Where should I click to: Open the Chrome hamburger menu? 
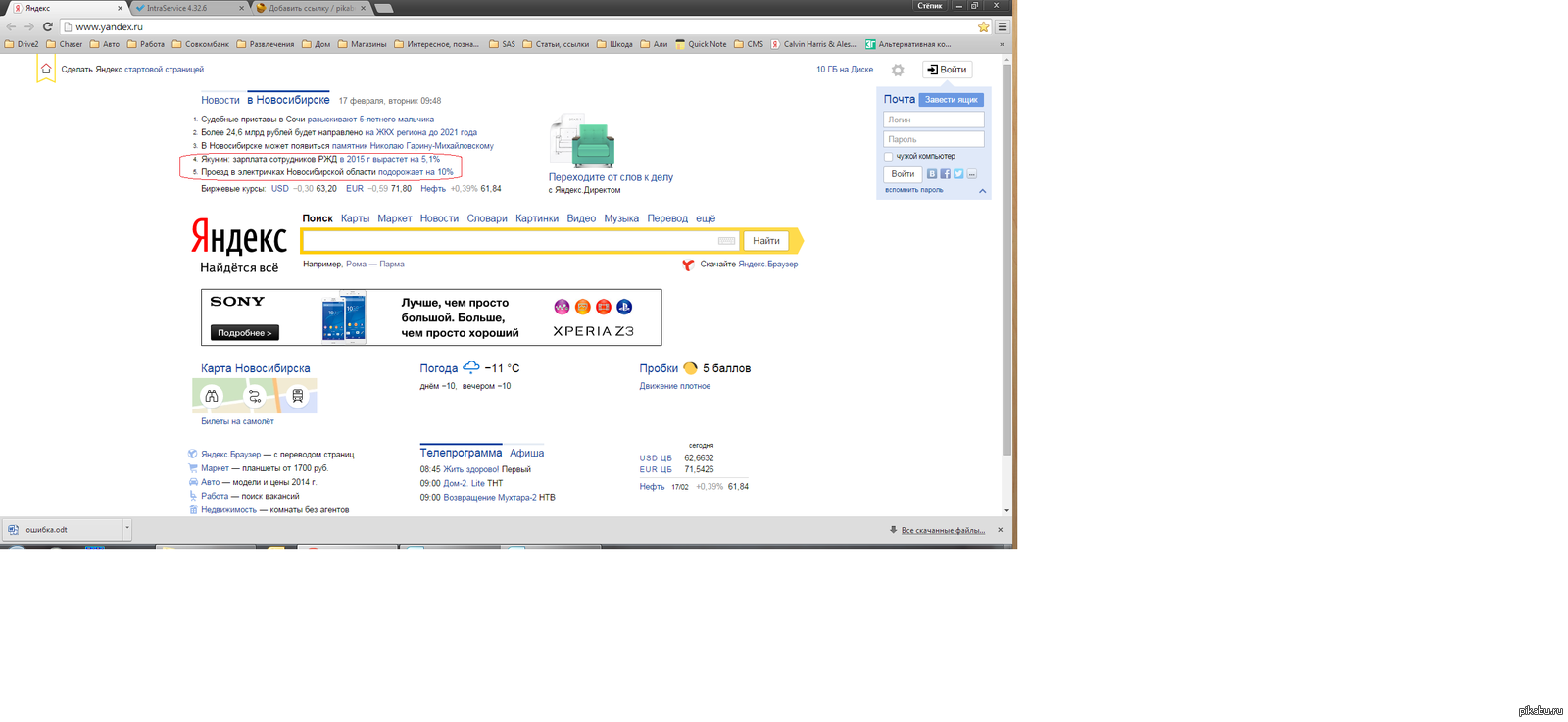tap(1003, 26)
